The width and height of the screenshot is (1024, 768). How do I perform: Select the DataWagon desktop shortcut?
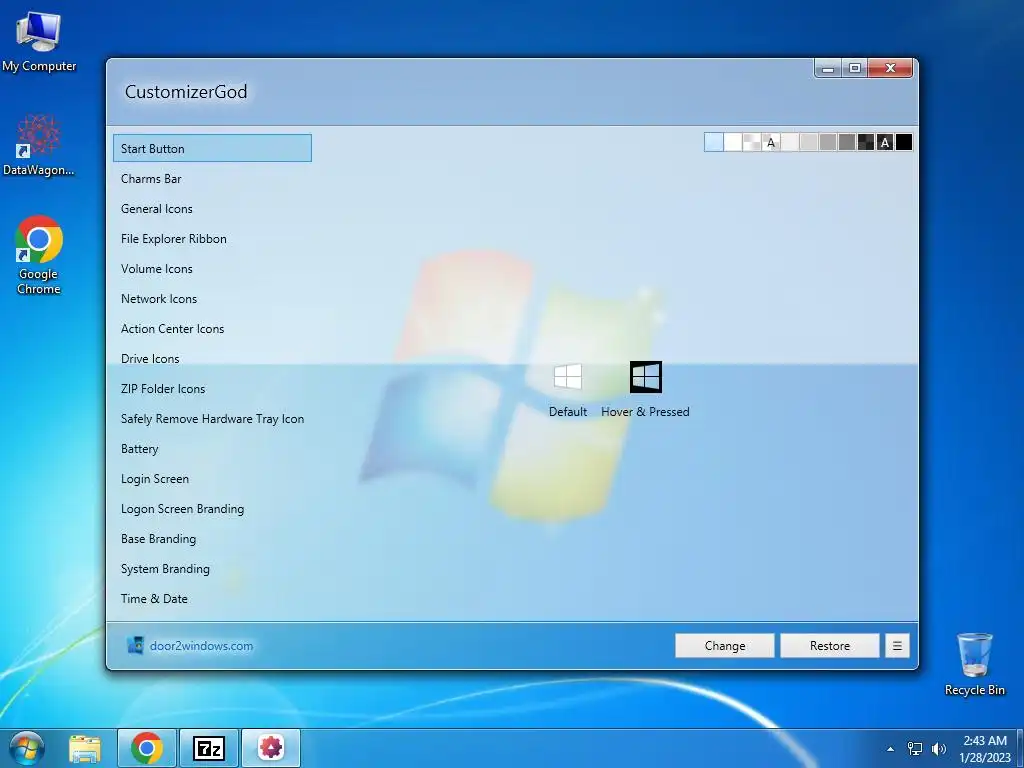(x=39, y=145)
